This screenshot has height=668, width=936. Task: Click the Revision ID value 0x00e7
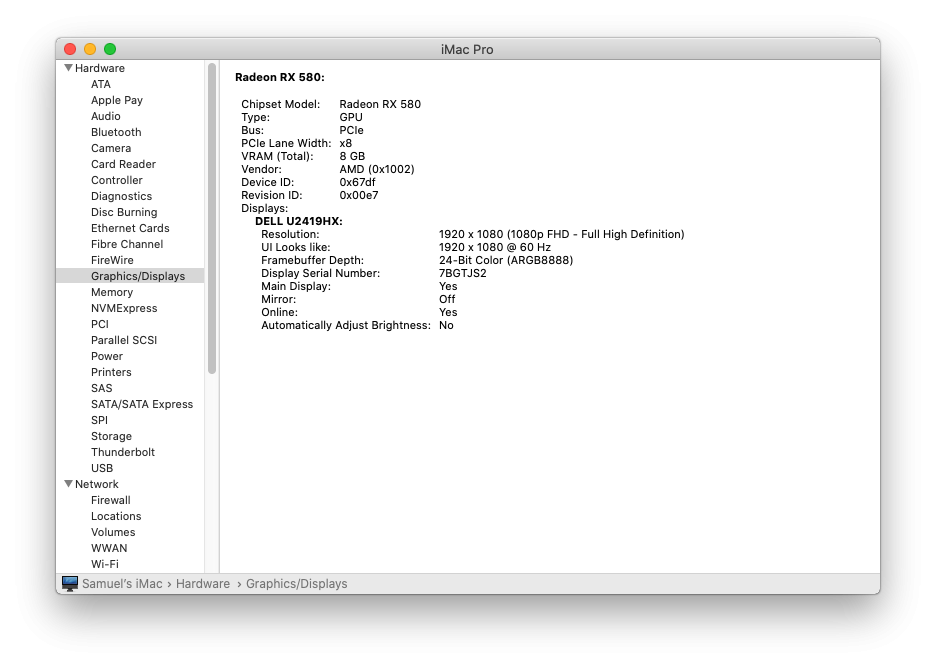[359, 195]
